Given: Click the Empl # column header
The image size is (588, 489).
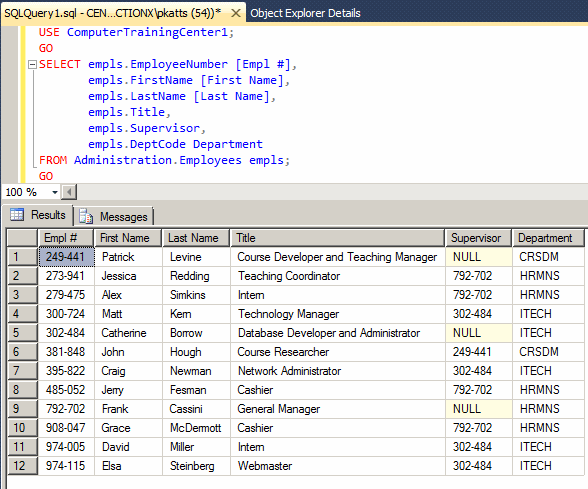Looking at the screenshot, I should 66,238.
